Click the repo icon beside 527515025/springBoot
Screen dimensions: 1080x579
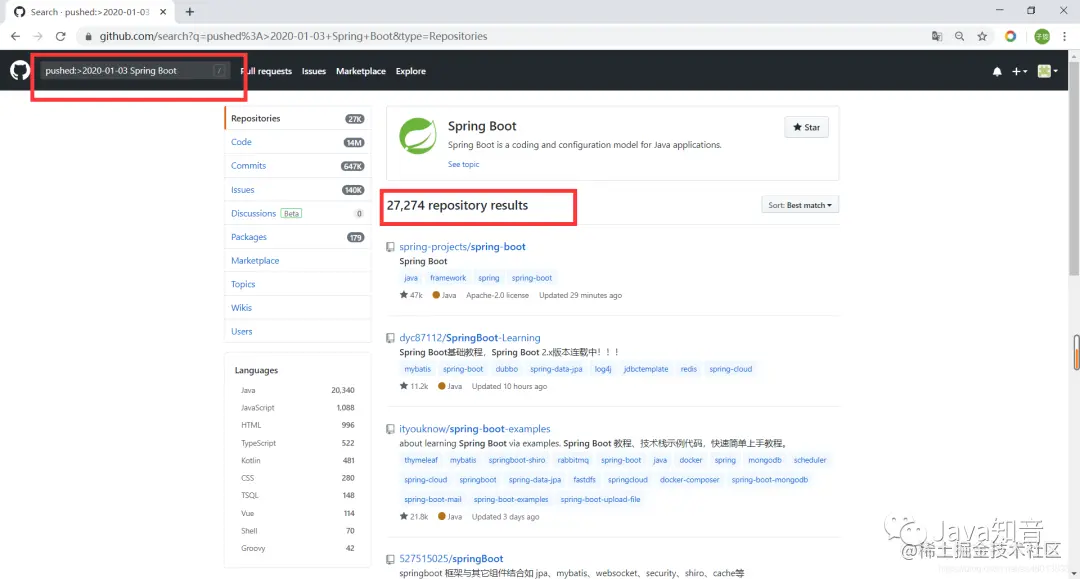coord(391,559)
